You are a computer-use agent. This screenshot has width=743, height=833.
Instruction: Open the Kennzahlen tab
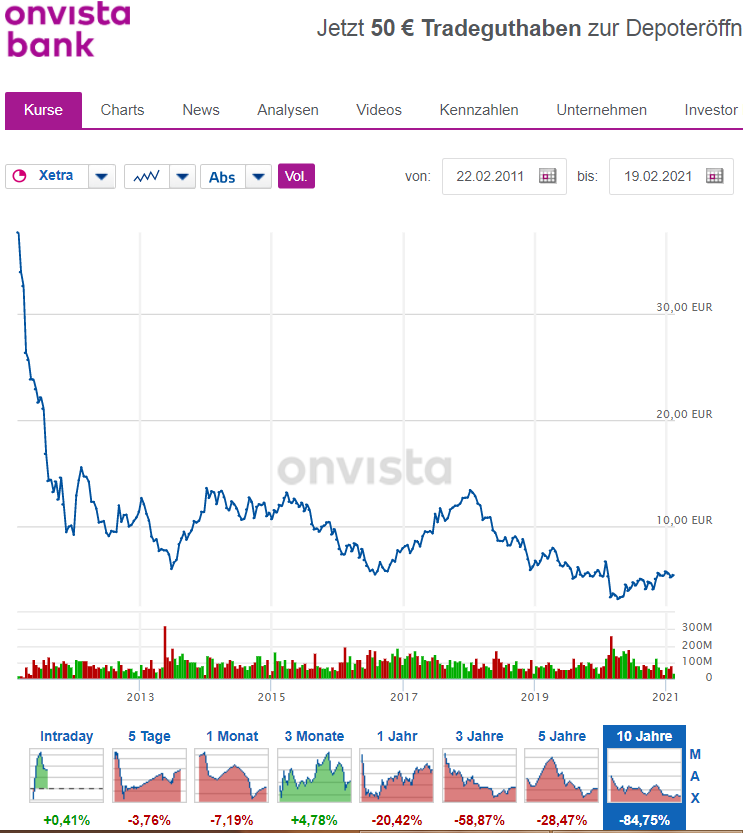click(478, 110)
